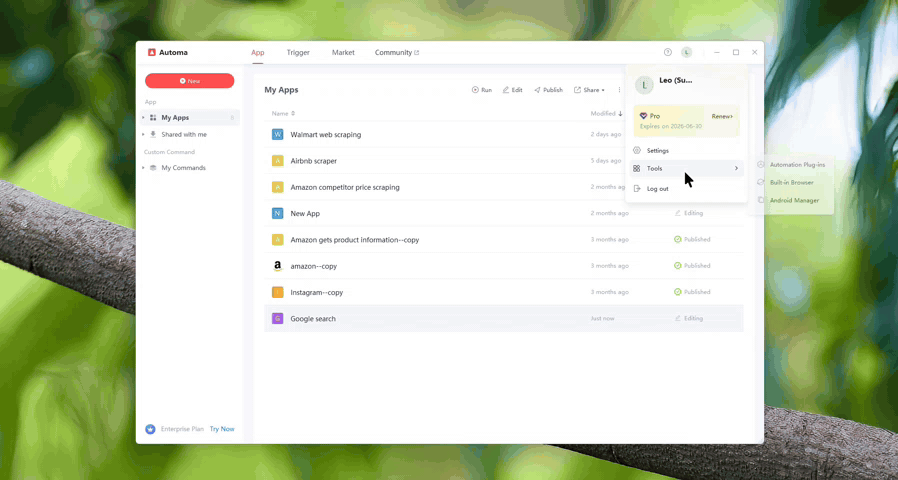898x480 pixels.
Task: Click the Enterprise Plan crown icon
Action: (x=151, y=429)
